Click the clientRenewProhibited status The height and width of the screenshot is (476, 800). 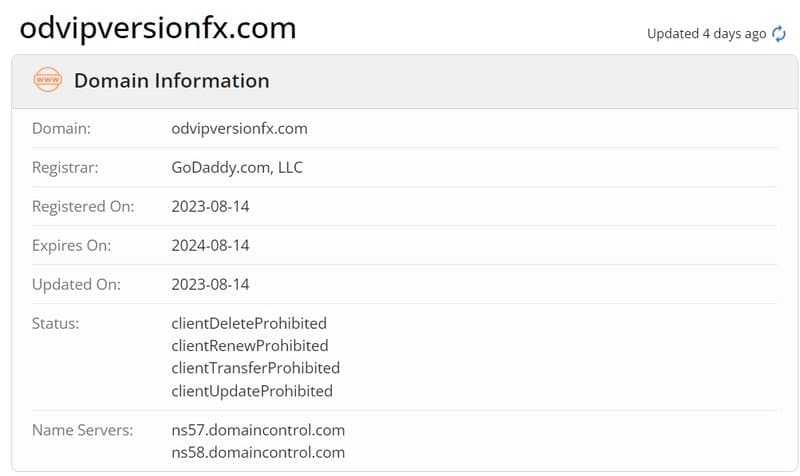[249, 346]
